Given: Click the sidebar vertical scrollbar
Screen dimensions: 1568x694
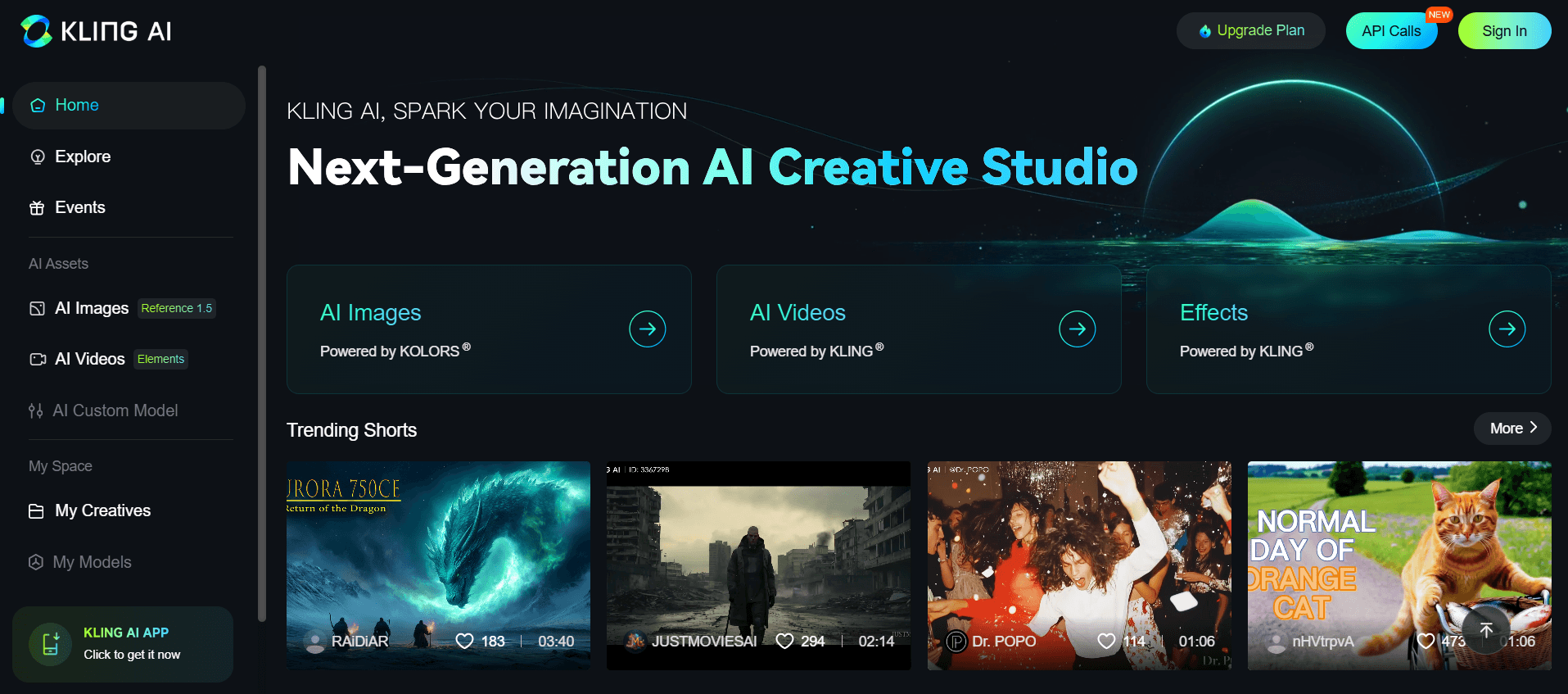Looking at the screenshot, I should [262, 344].
